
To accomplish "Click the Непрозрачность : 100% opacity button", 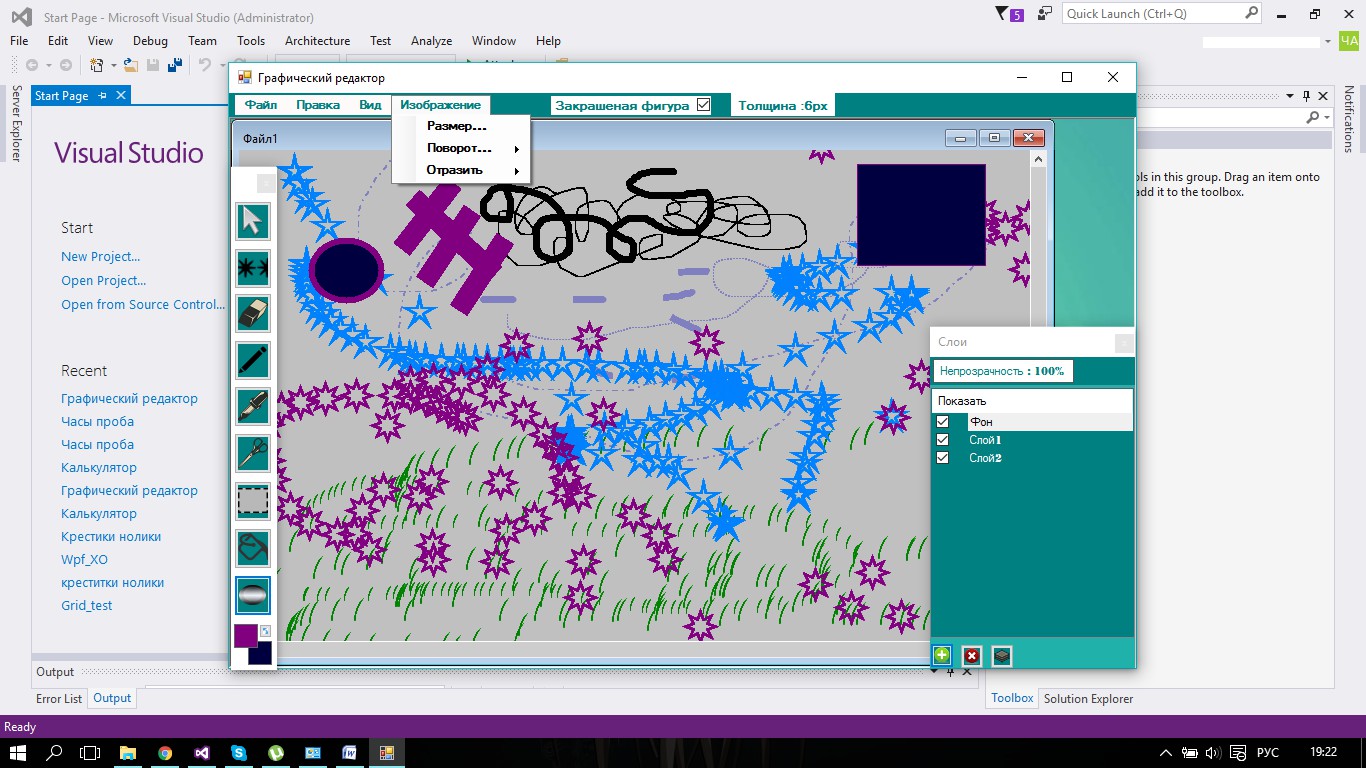I will 1002,371.
